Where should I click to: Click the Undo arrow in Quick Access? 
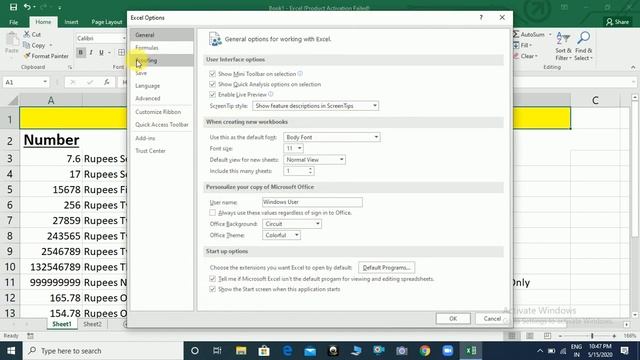[27, 7]
